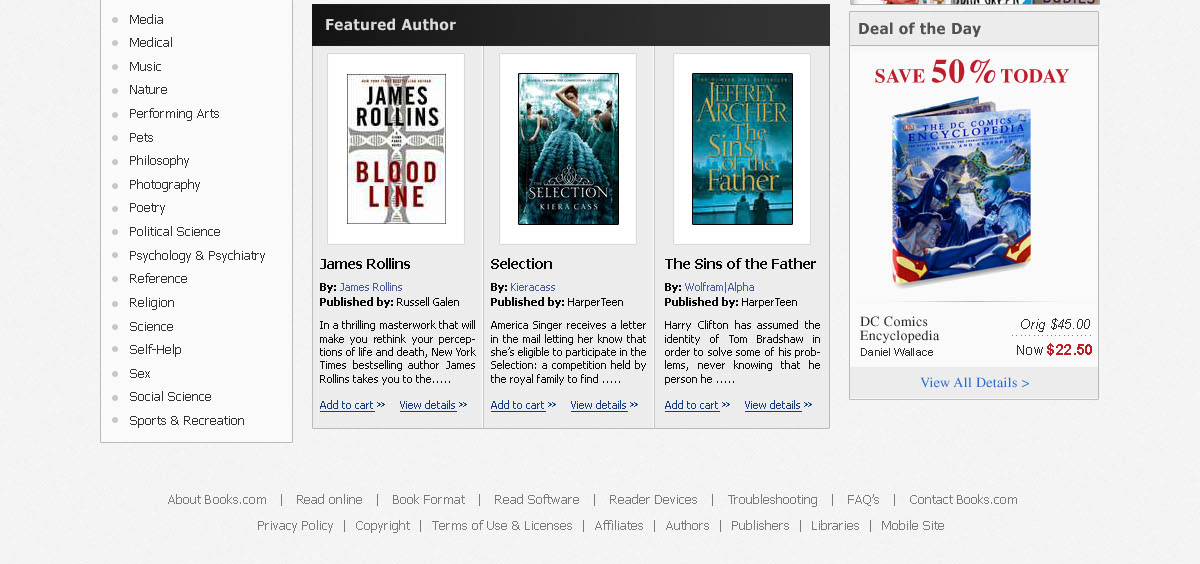Open FAQ's footer link
The image size is (1200, 564).
[863, 500]
